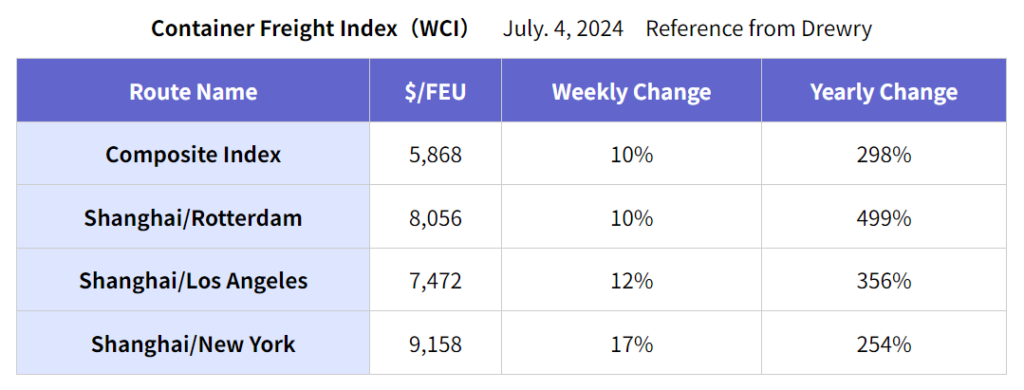Click the Composite Index row label
The height and width of the screenshot is (390, 1024).
point(193,154)
